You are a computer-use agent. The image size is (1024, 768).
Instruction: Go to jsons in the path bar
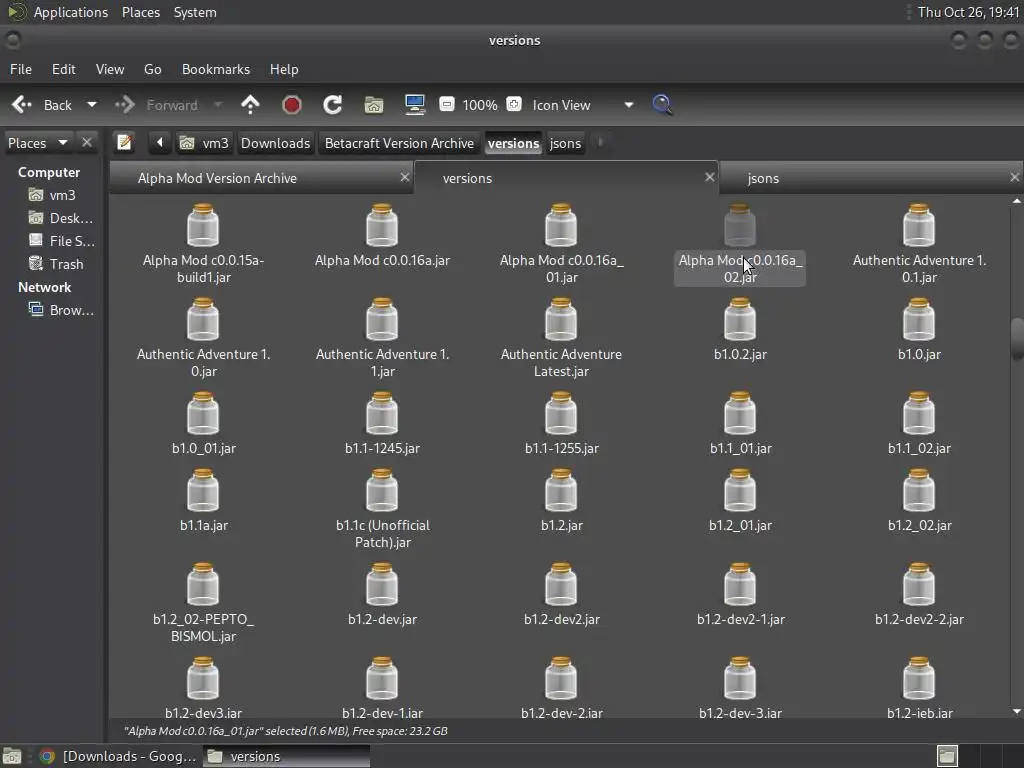coord(565,143)
